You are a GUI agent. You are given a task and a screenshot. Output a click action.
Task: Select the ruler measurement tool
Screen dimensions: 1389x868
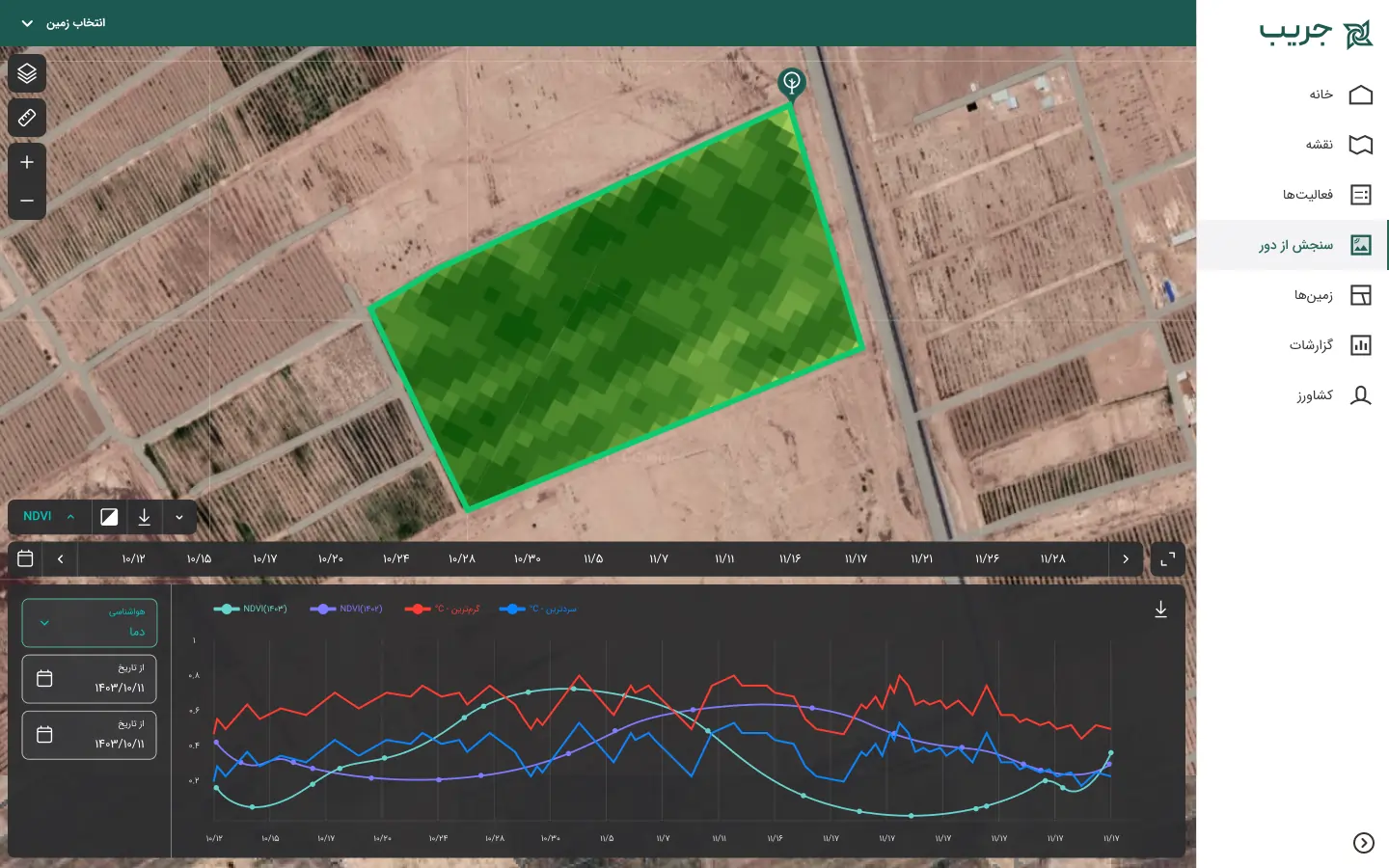coord(27,118)
